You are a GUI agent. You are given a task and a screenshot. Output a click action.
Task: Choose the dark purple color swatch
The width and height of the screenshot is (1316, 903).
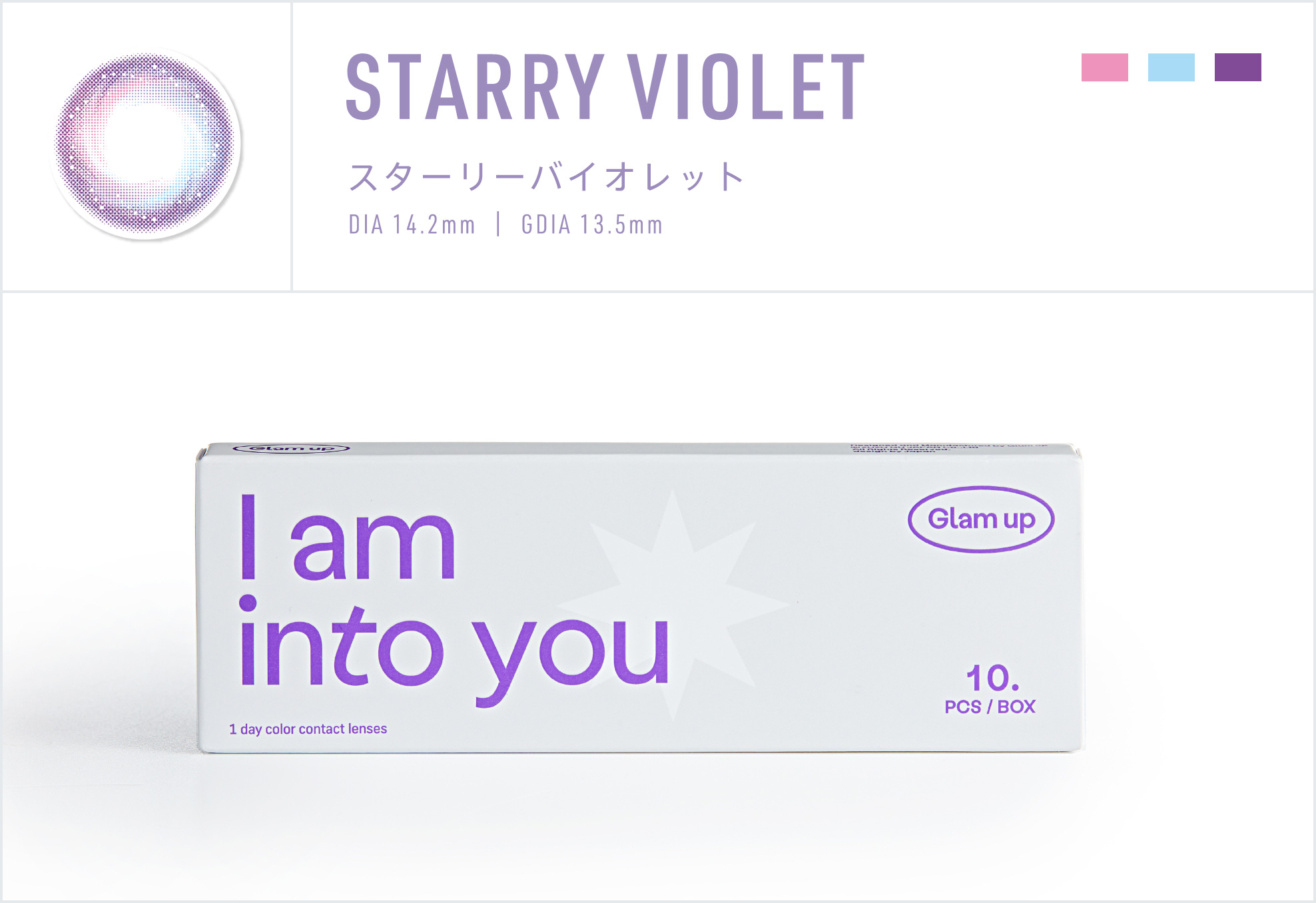pos(1237,67)
